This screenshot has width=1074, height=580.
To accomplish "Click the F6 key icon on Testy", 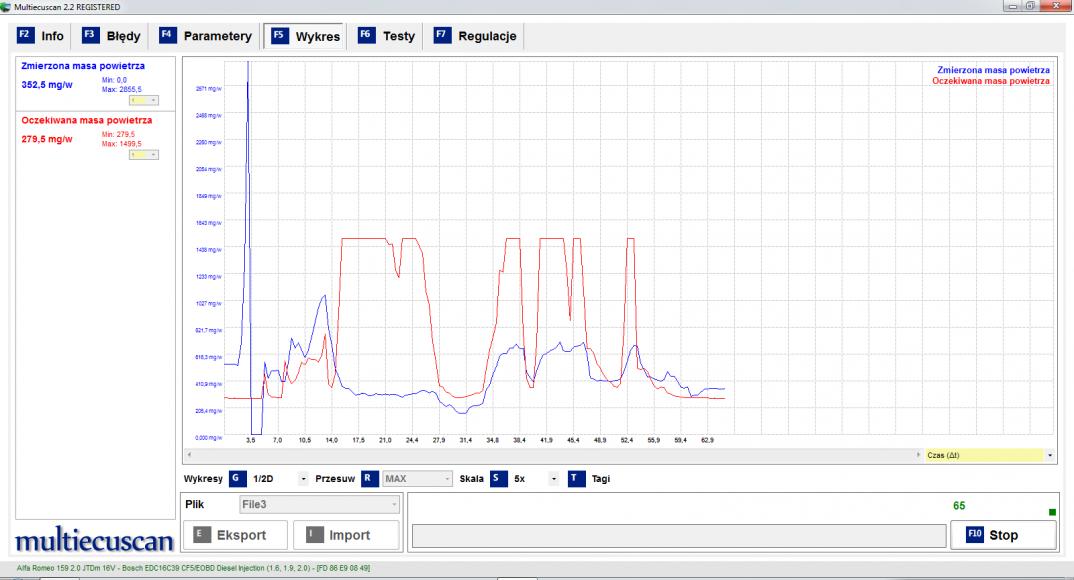I will [366, 36].
